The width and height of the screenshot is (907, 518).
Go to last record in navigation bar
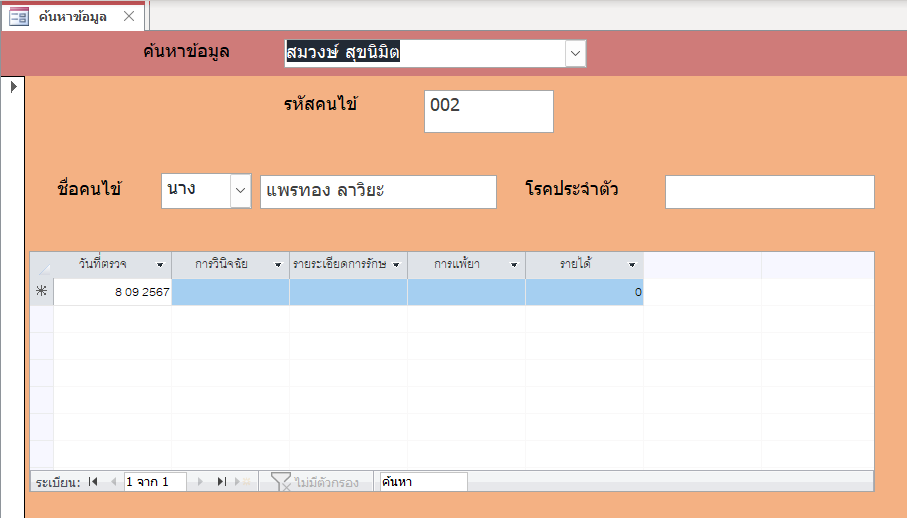(x=222, y=482)
